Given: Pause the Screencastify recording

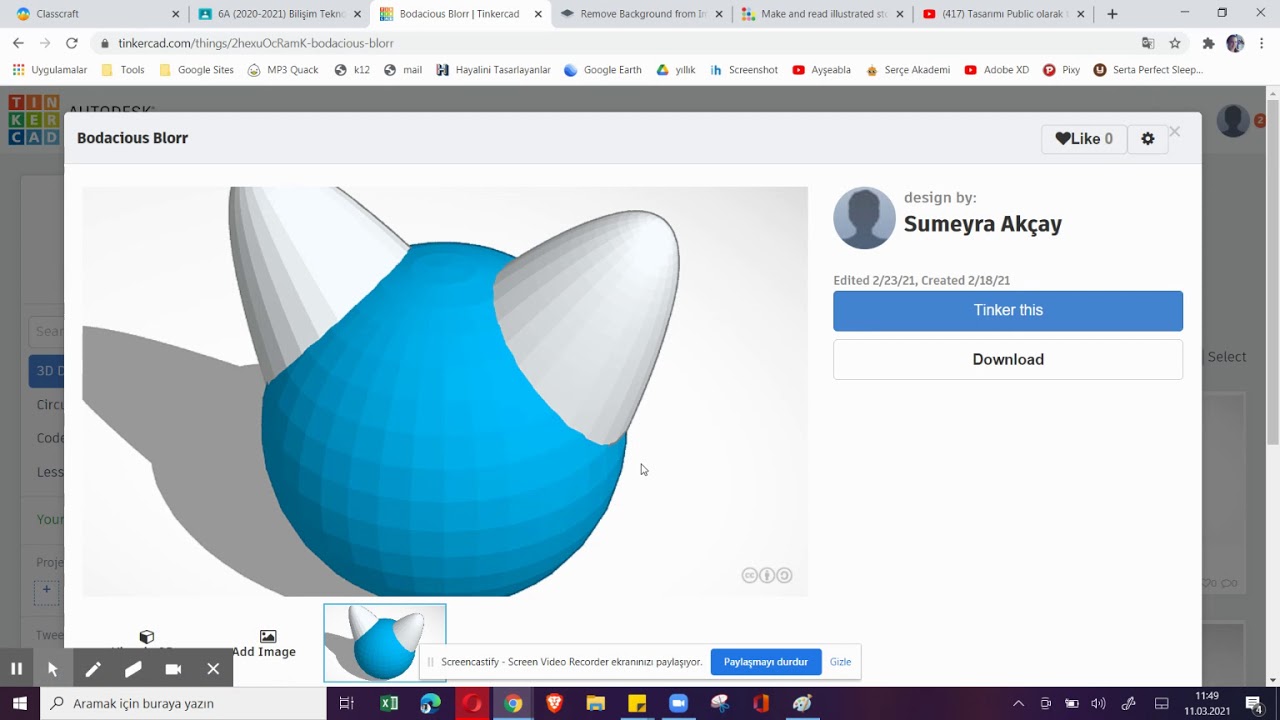Looking at the screenshot, I should click(x=16, y=669).
